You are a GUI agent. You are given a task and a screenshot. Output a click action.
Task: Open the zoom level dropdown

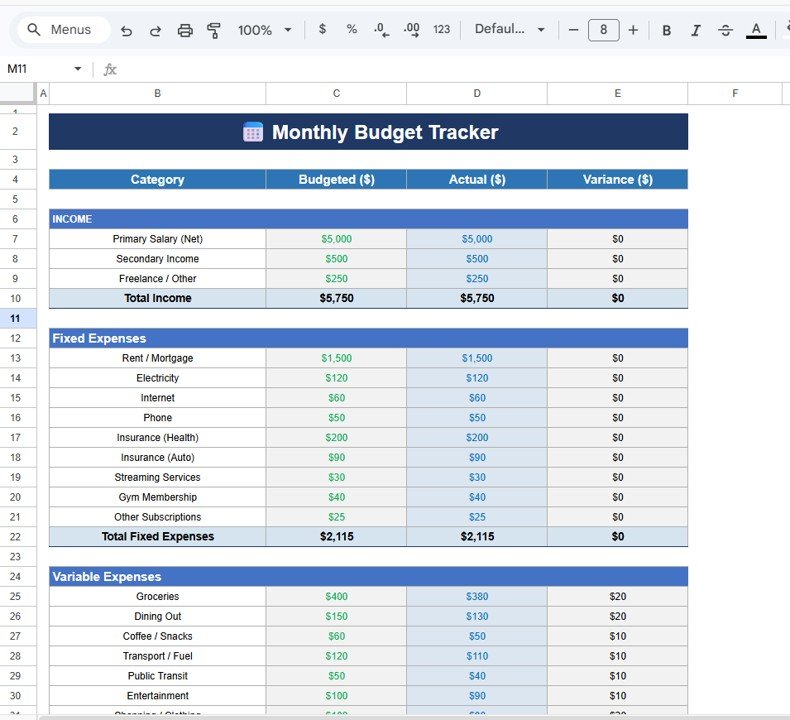click(x=265, y=30)
